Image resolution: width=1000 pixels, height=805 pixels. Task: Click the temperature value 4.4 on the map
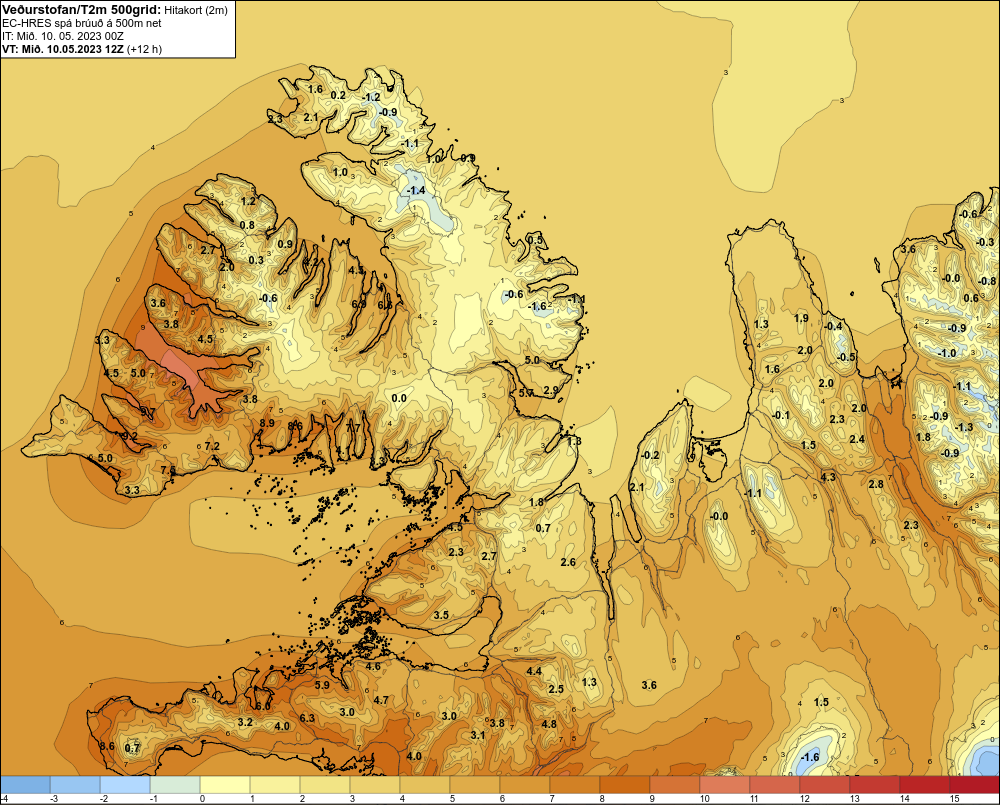pyautogui.click(x=534, y=671)
